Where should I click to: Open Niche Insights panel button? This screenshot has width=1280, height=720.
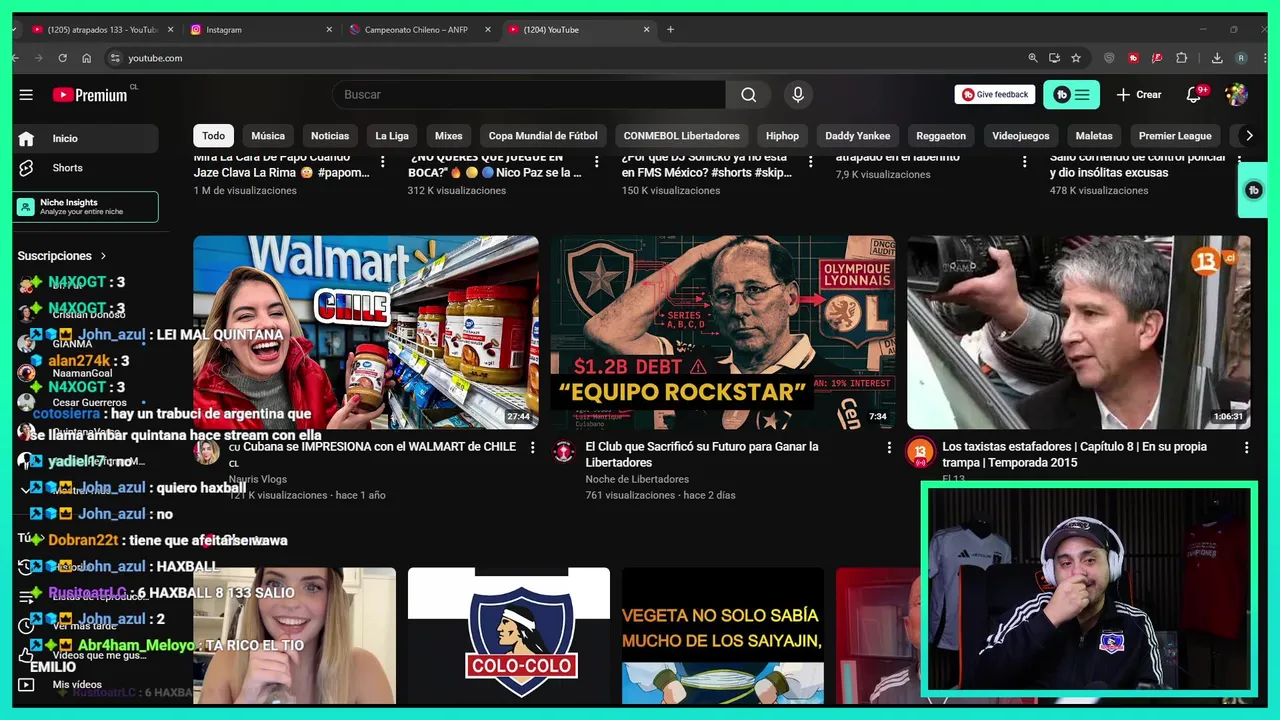click(86, 207)
